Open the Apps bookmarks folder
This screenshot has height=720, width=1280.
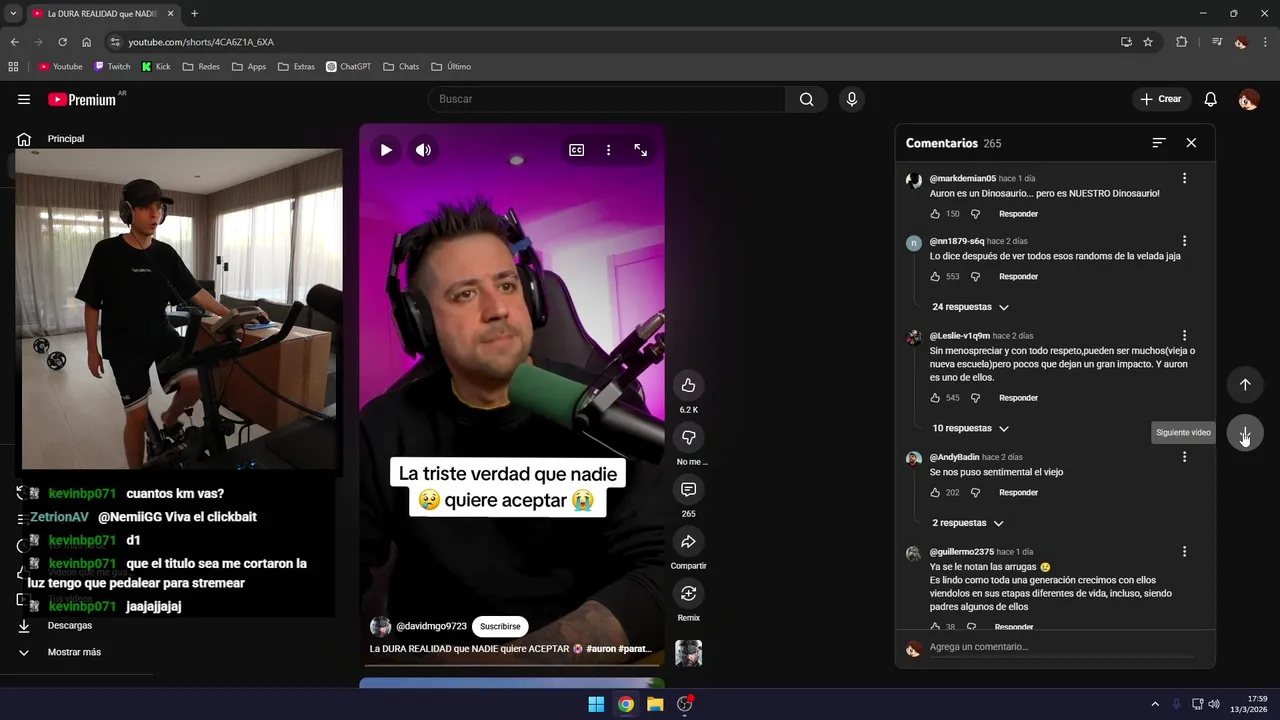click(249, 67)
